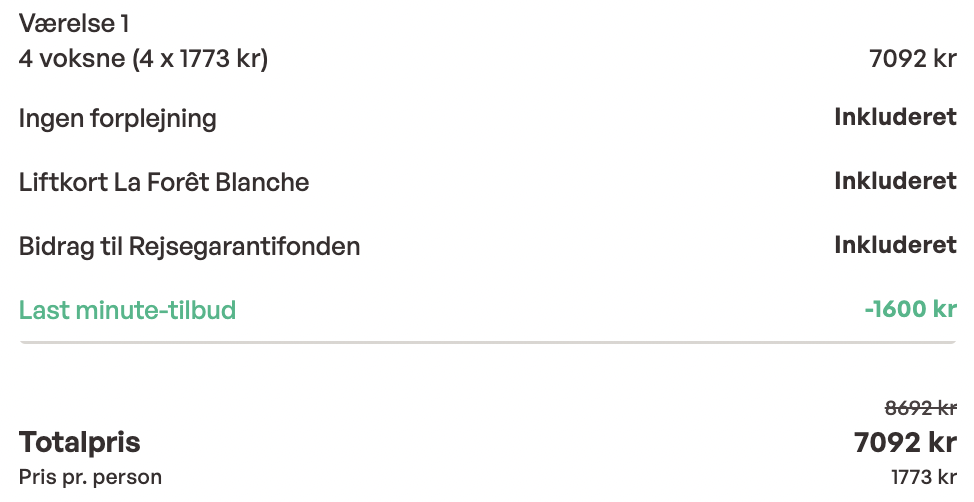Click Inkluderet next to Ingen forplejning
This screenshot has width=974, height=502.
[x=895, y=117]
